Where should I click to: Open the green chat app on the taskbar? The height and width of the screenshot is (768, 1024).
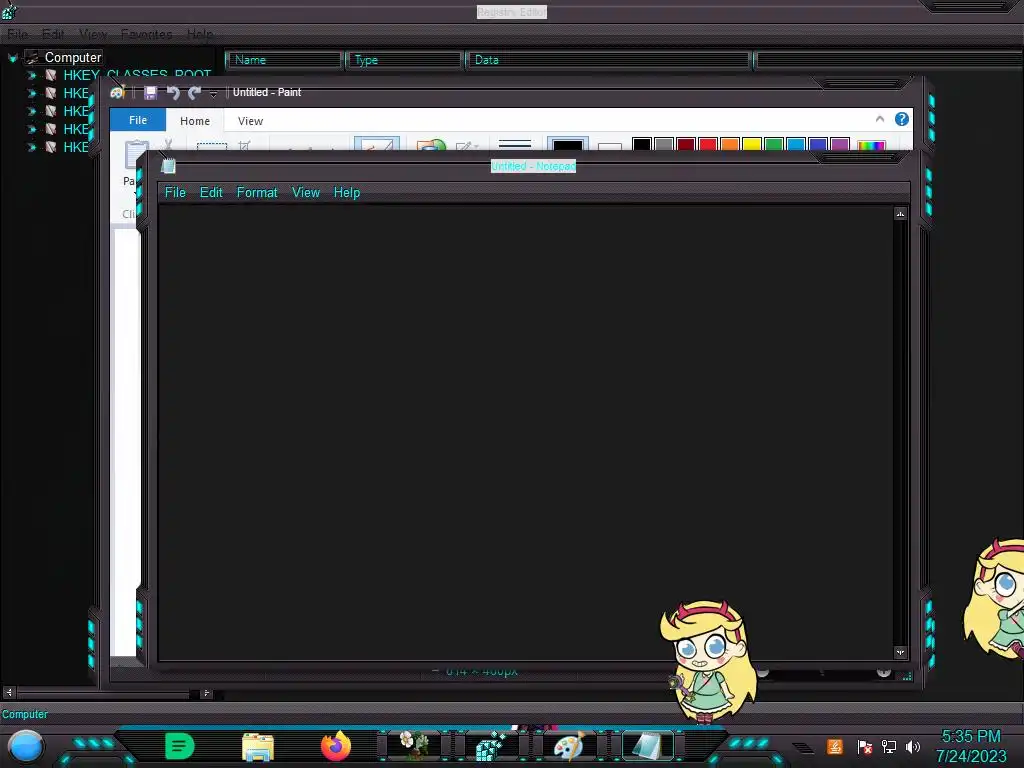point(180,746)
